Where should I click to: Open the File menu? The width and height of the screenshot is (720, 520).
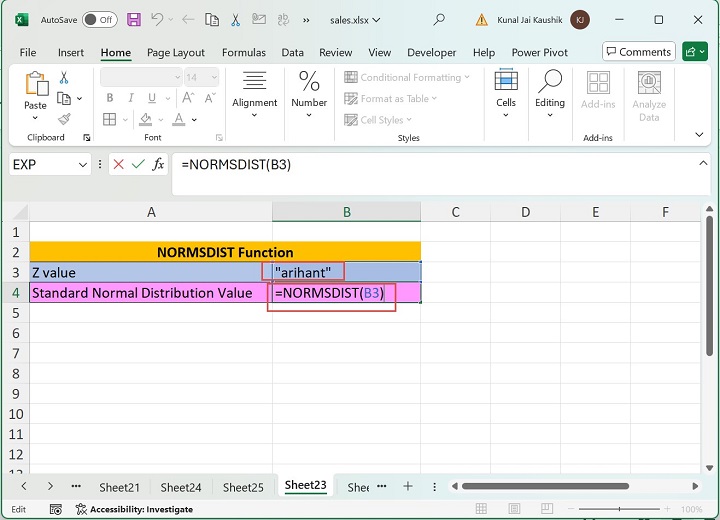click(28, 52)
